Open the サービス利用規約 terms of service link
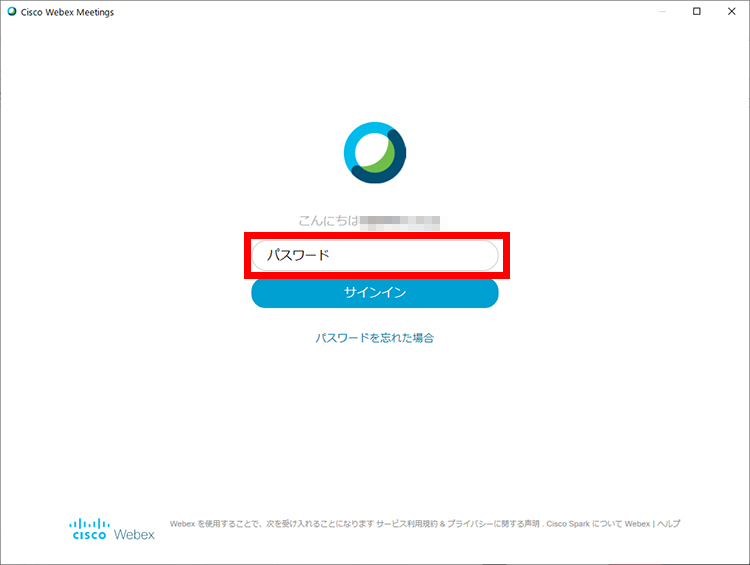This screenshot has width=750, height=565. pyautogui.click(x=407, y=524)
